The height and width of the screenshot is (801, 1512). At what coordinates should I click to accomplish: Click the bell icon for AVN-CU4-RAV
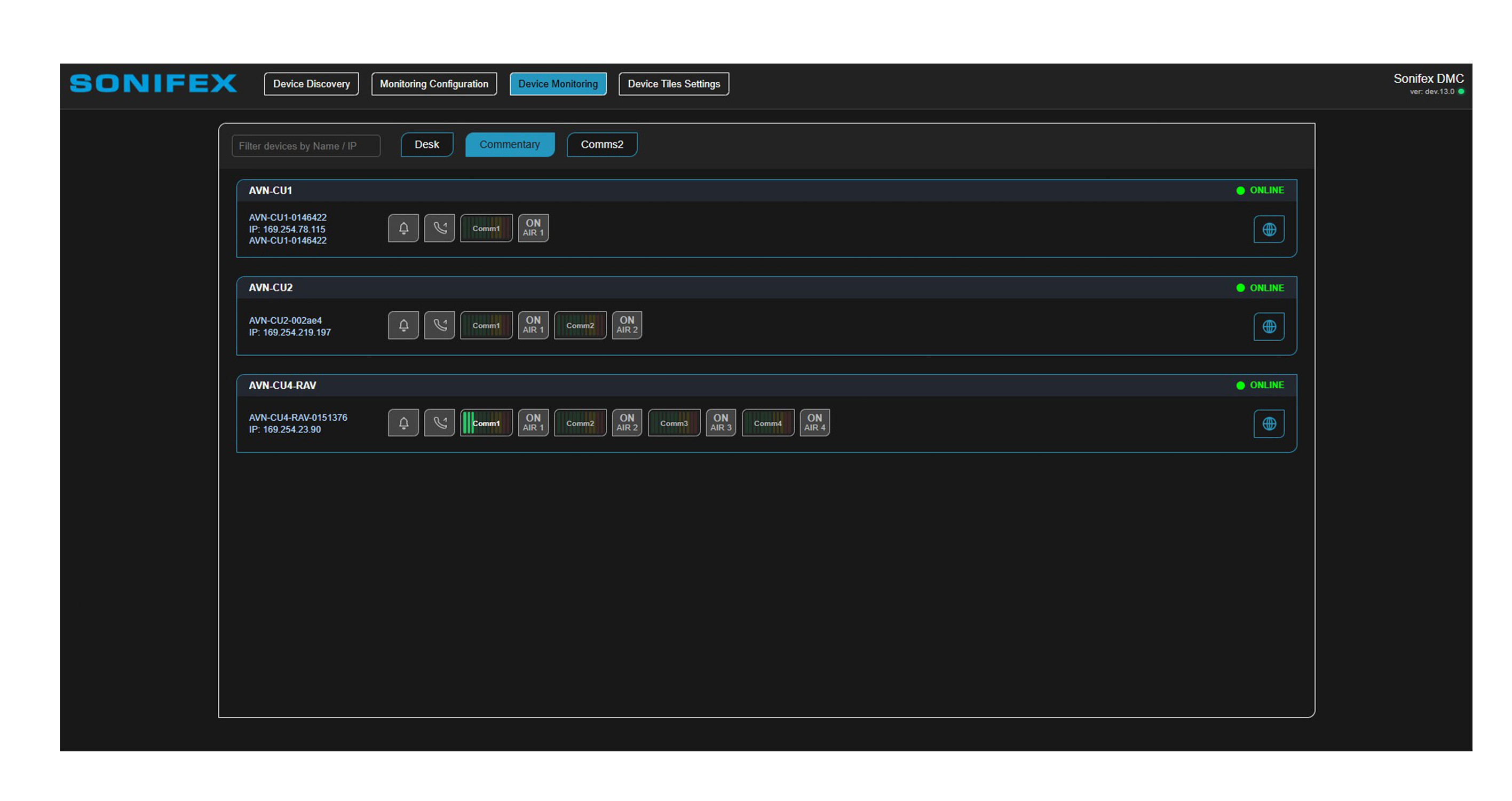tap(403, 423)
